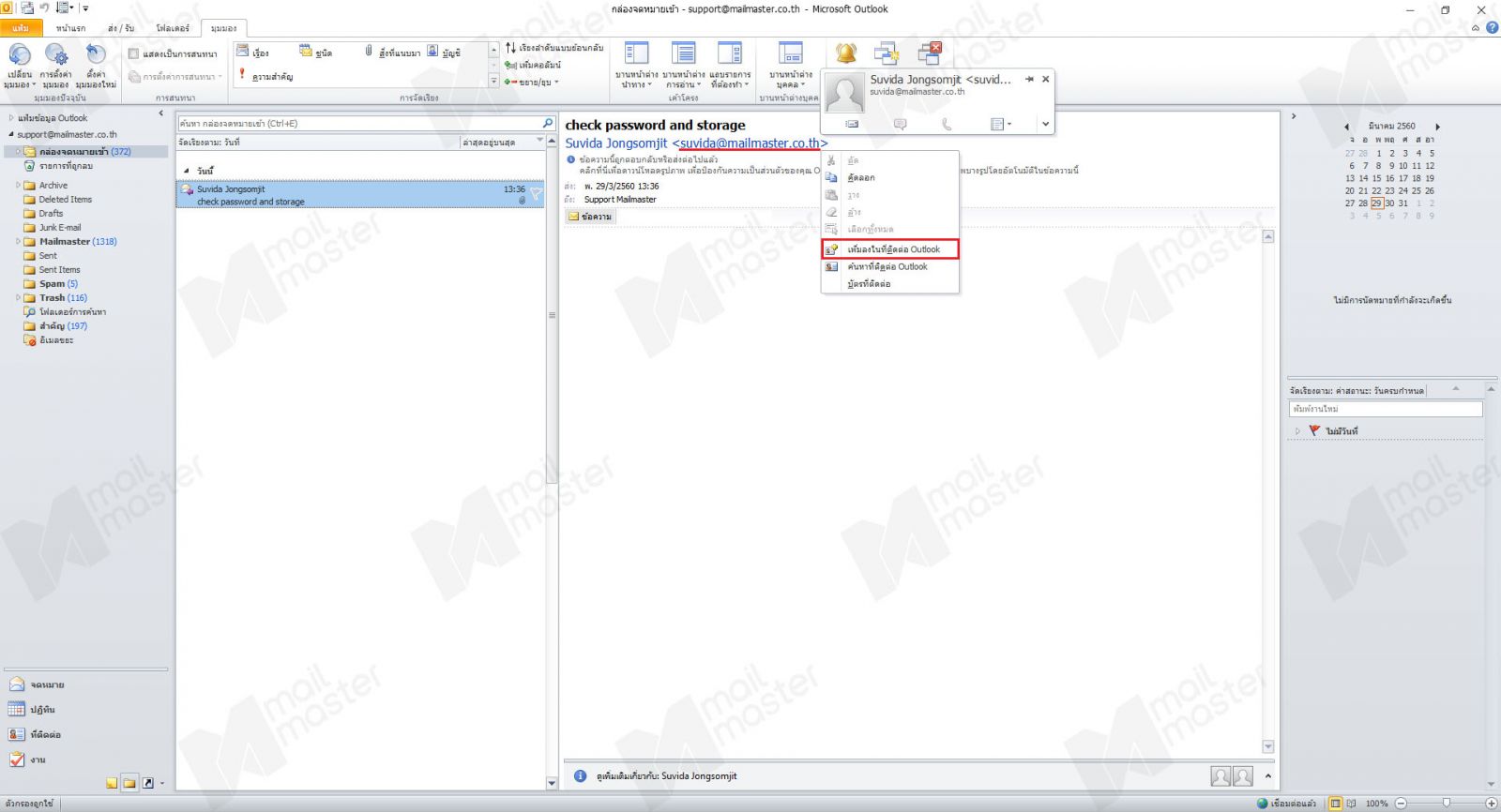Toggle reverse sort (เรียงลำดับแบบย้อนกลับ)
The image size is (1501, 812).
click(x=554, y=48)
